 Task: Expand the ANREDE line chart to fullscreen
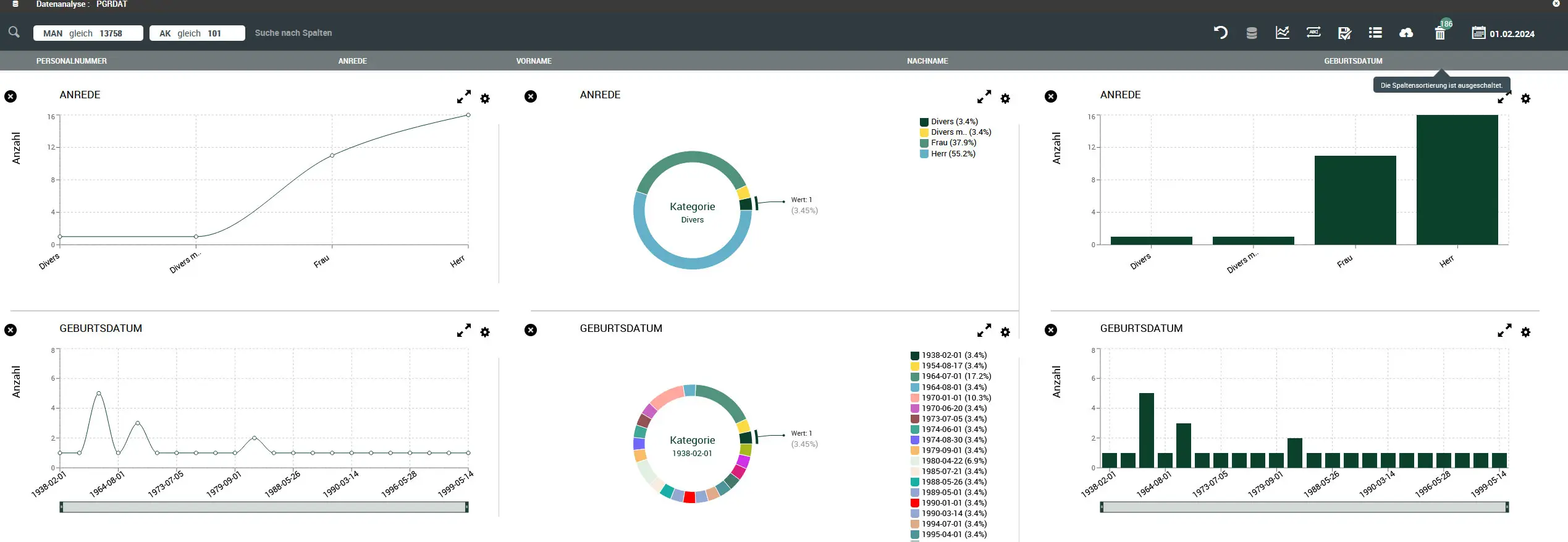463,97
